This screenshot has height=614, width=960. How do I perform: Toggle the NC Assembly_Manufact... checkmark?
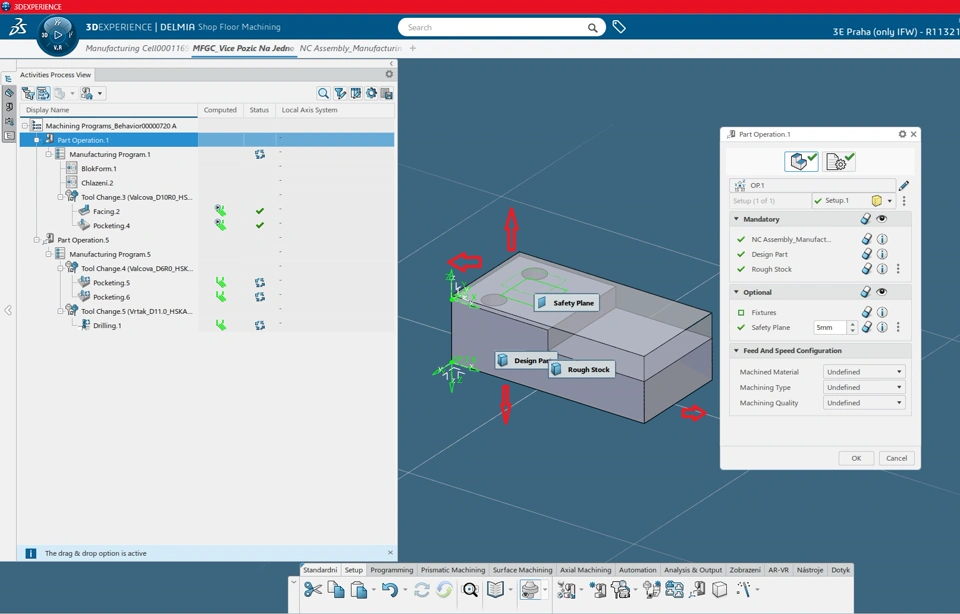741,239
